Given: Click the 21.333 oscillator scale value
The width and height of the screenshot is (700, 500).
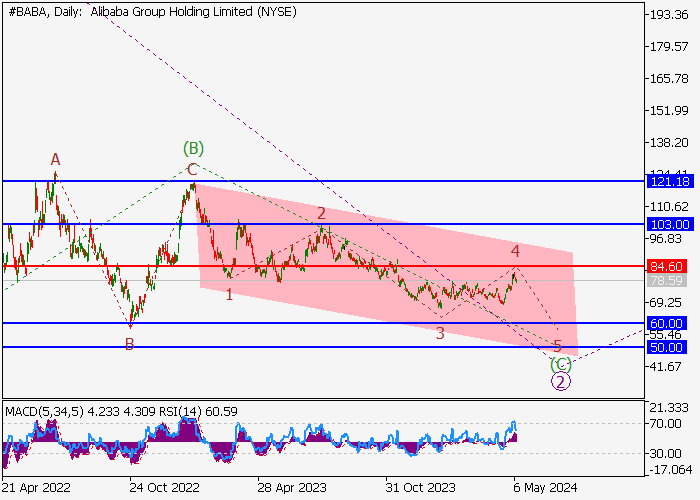Looking at the screenshot, I should tap(669, 408).
